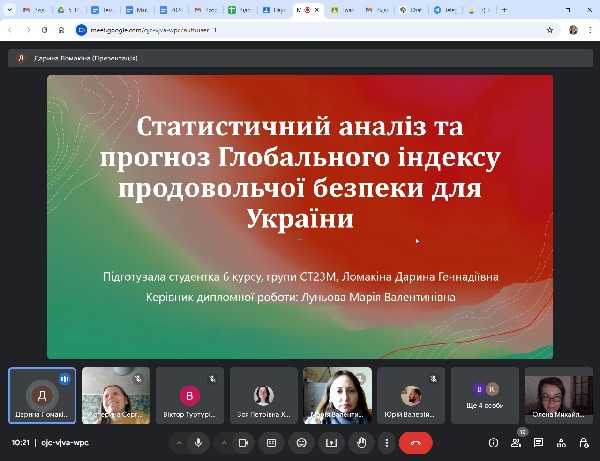This screenshot has width=600, height=461.
Task: Select the Віктор participant tile
Action: [x=190, y=395]
